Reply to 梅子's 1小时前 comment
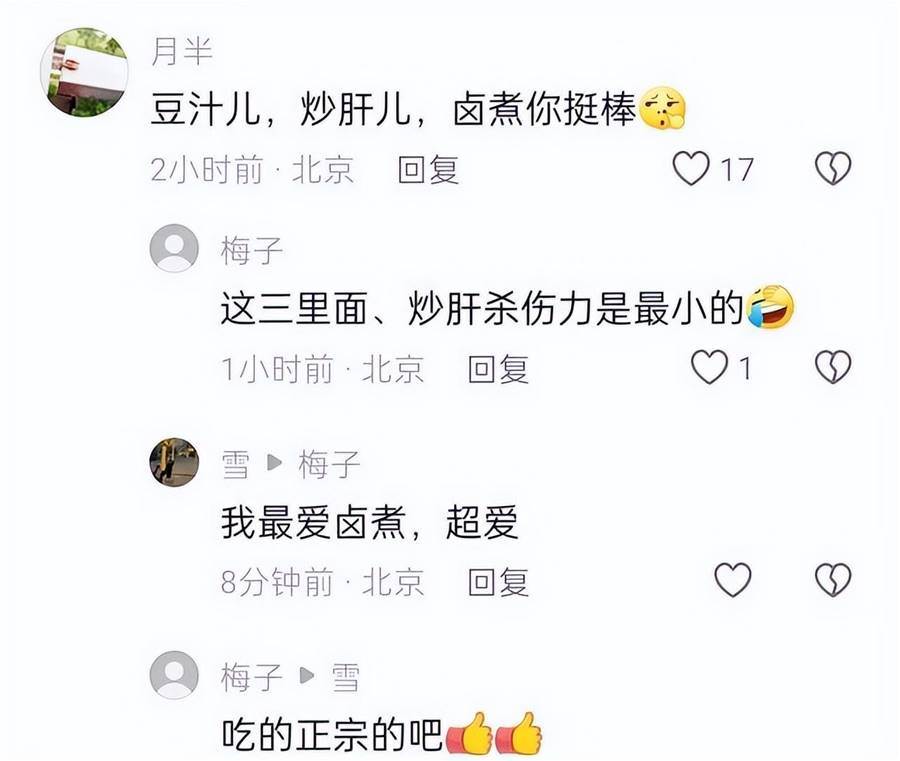The height and width of the screenshot is (761, 900). (498, 369)
